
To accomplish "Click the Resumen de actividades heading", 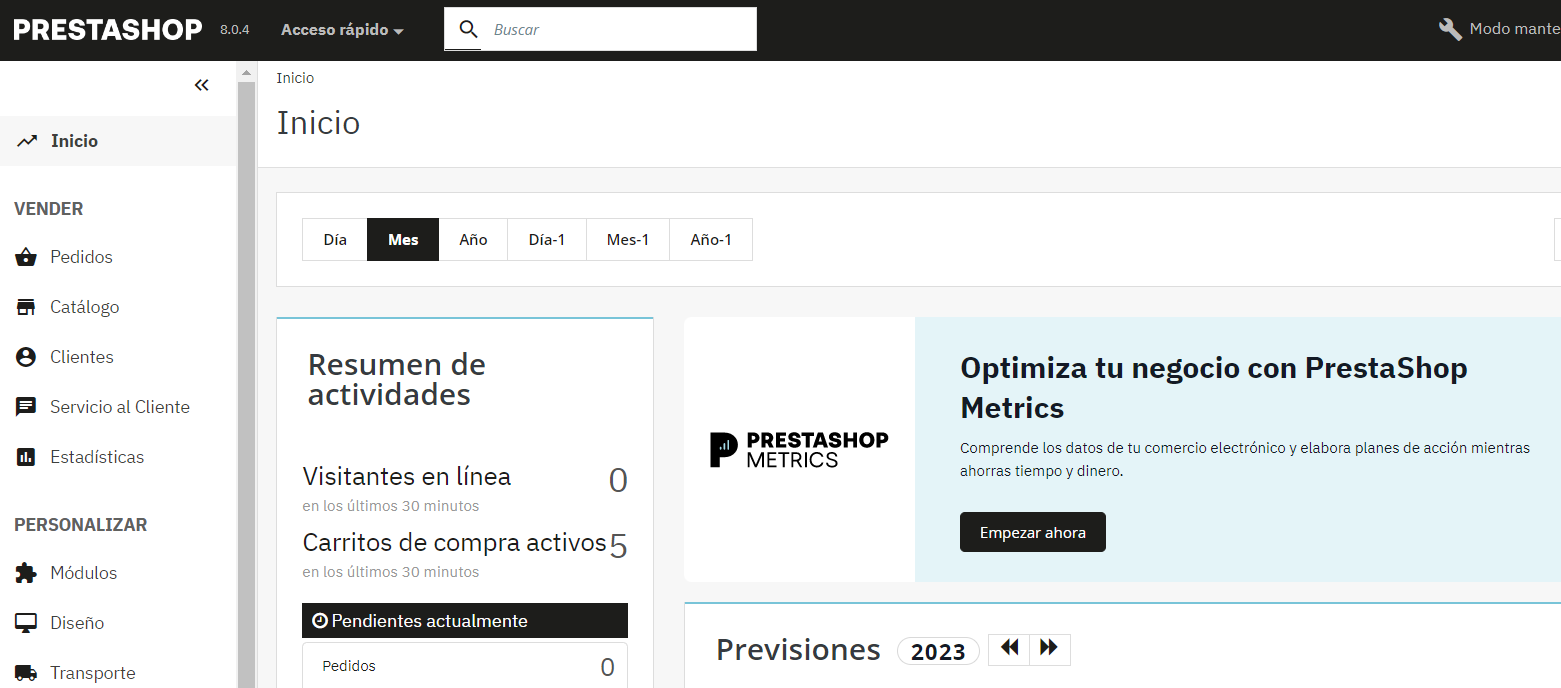I will pos(397,379).
